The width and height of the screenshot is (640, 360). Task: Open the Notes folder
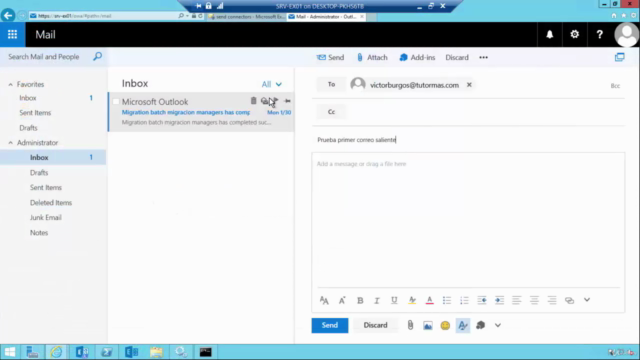click(39, 233)
